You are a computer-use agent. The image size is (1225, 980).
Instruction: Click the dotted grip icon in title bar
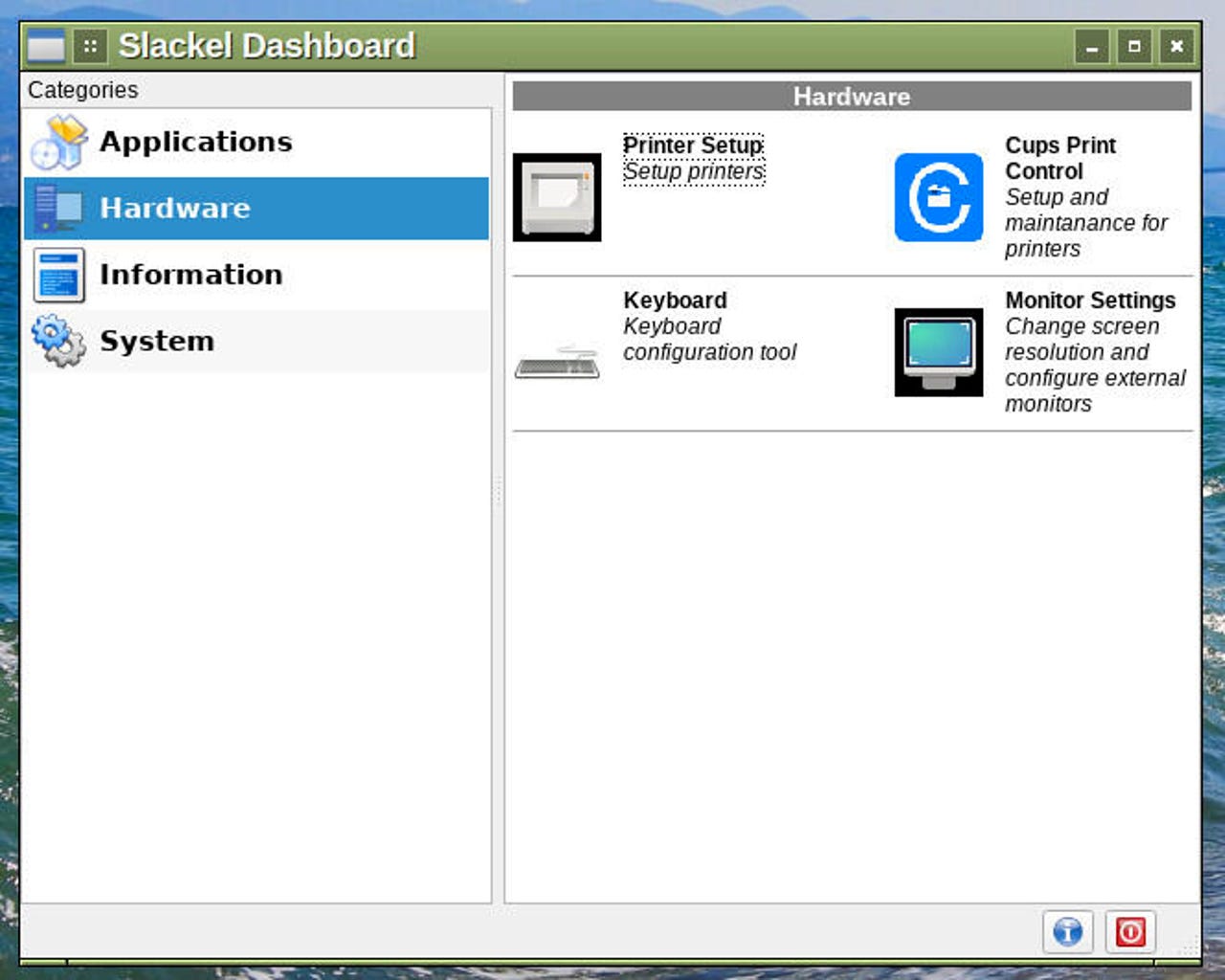(x=90, y=46)
